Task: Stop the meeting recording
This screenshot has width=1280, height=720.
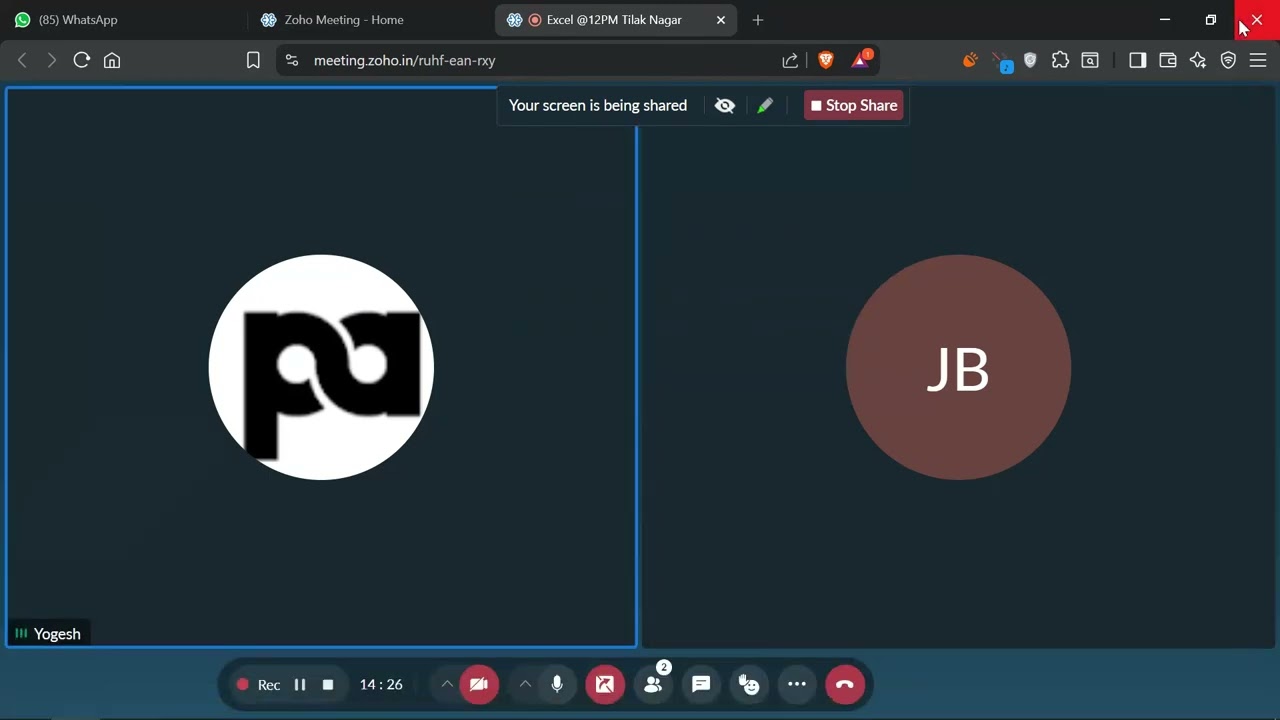Action: point(327,685)
